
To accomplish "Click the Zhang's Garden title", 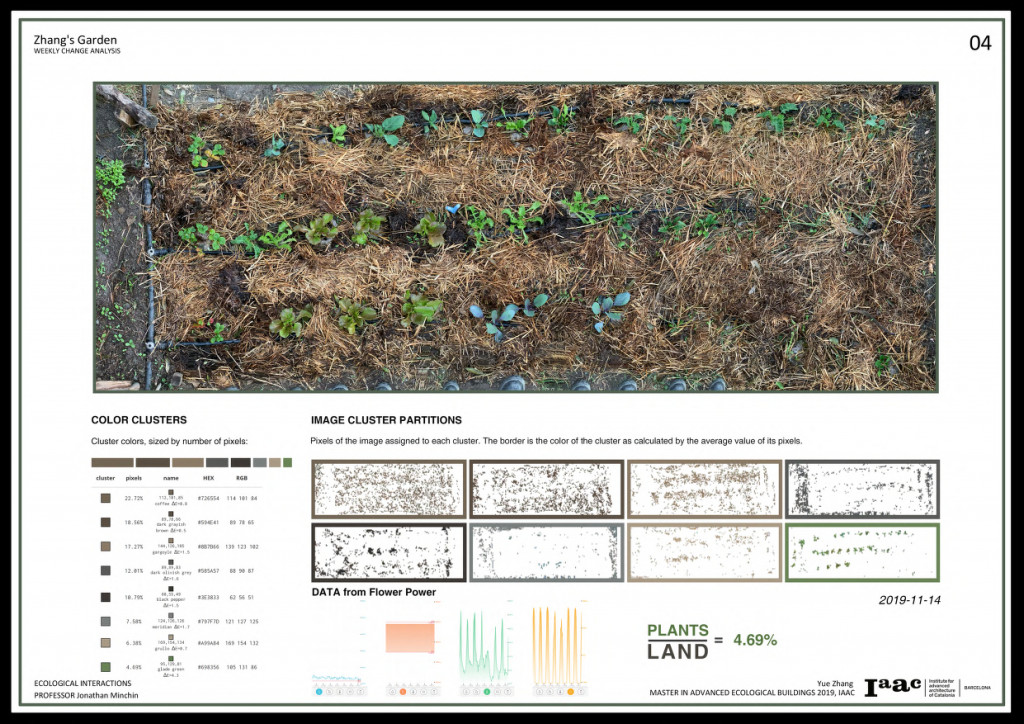I will (75, 40).
